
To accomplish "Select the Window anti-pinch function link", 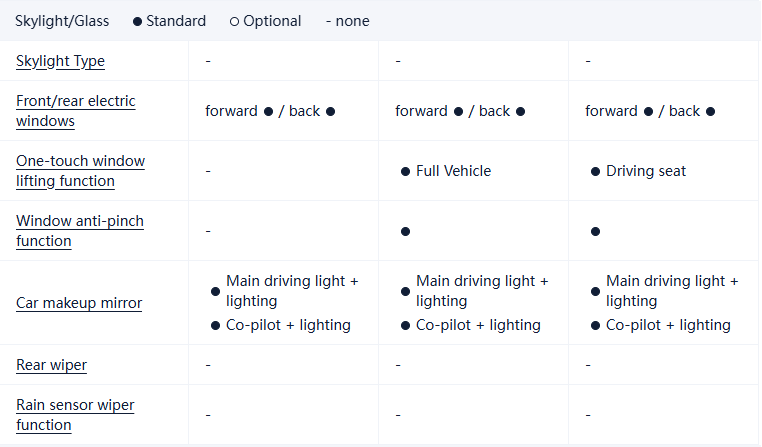I will click(79, 231).
